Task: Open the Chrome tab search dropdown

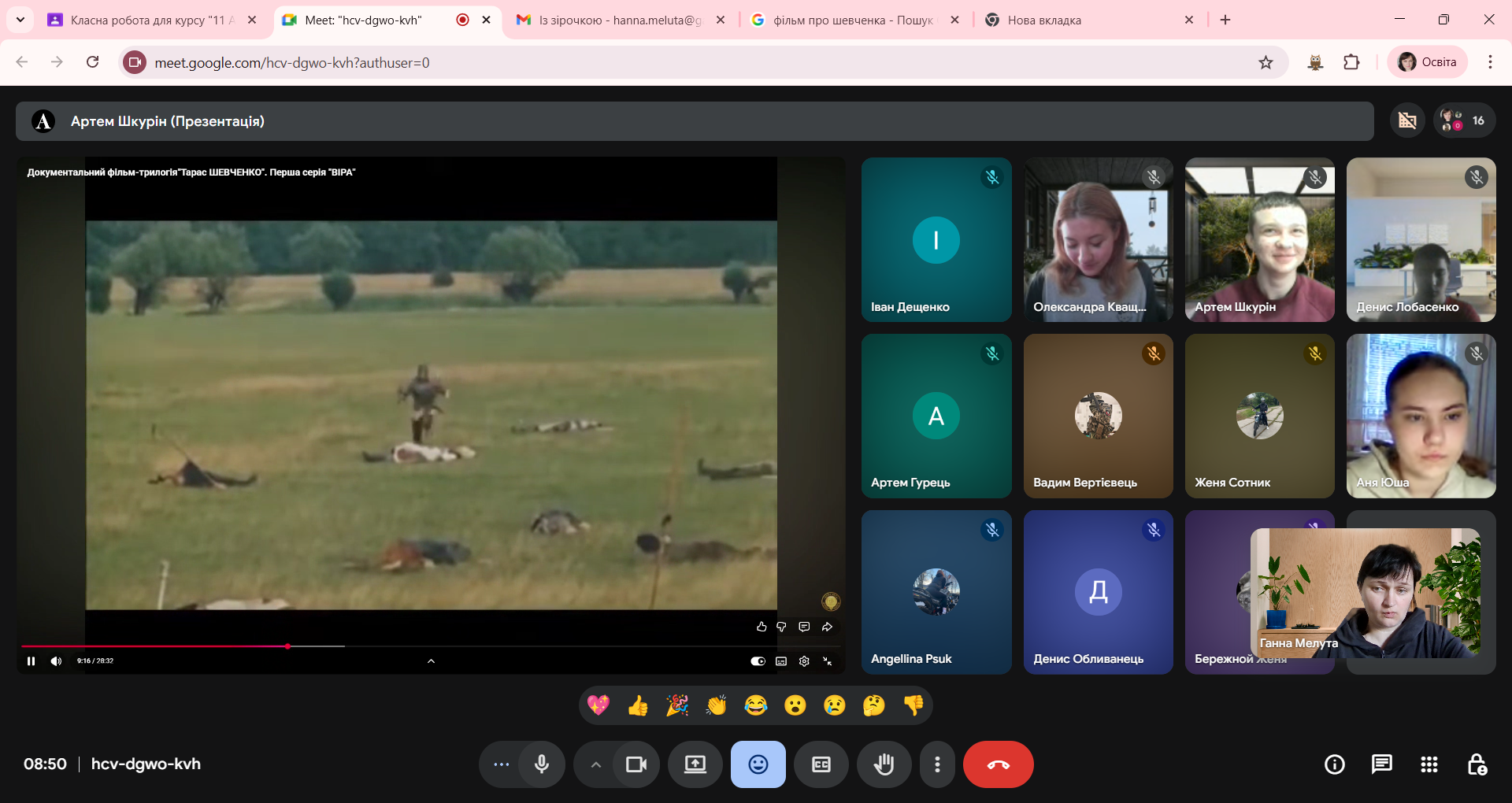Action: pos(20,20)
